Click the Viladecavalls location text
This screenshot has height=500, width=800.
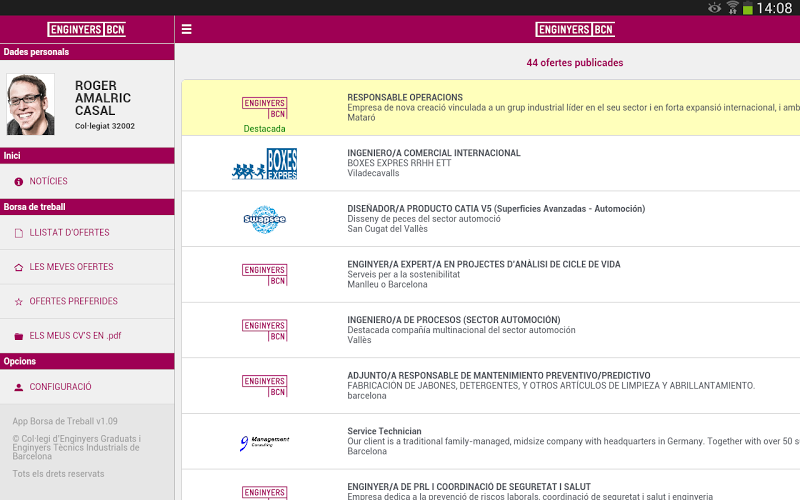tap(373, 173)
